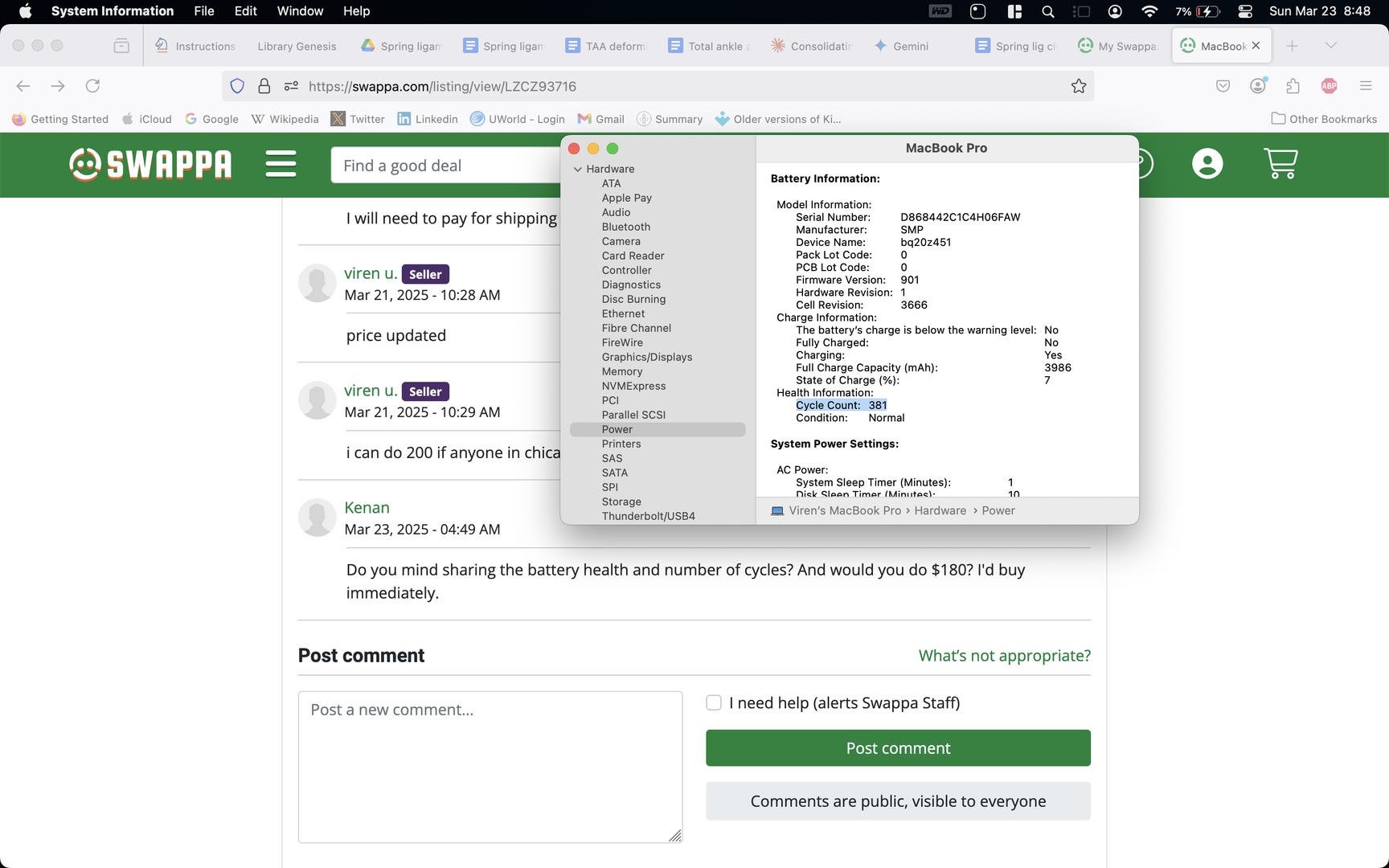Bookmark this page with the star

click(x=1079, y=86)
